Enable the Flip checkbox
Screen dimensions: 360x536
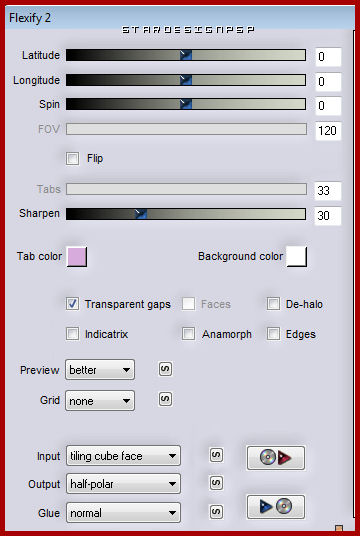pyautogui.click(x=72, y=159)
